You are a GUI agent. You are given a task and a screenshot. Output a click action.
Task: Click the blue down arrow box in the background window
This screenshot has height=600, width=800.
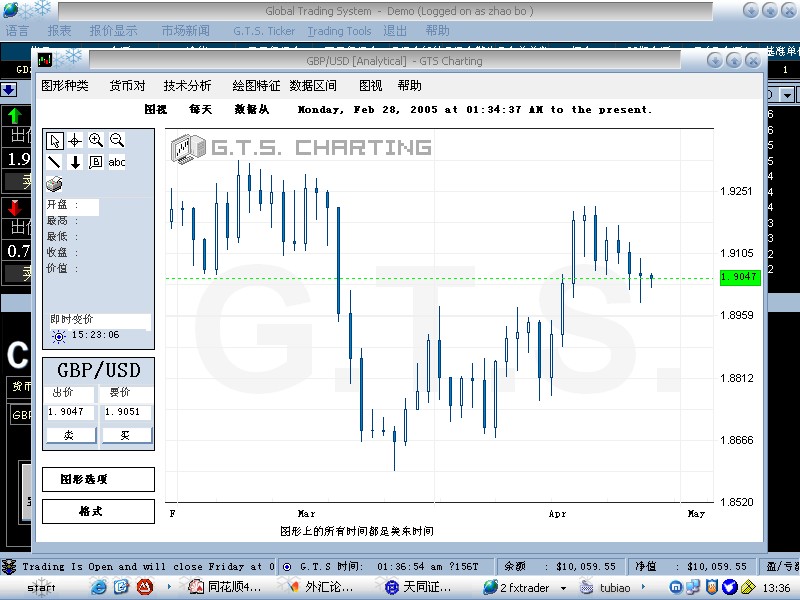coord(9,90)
